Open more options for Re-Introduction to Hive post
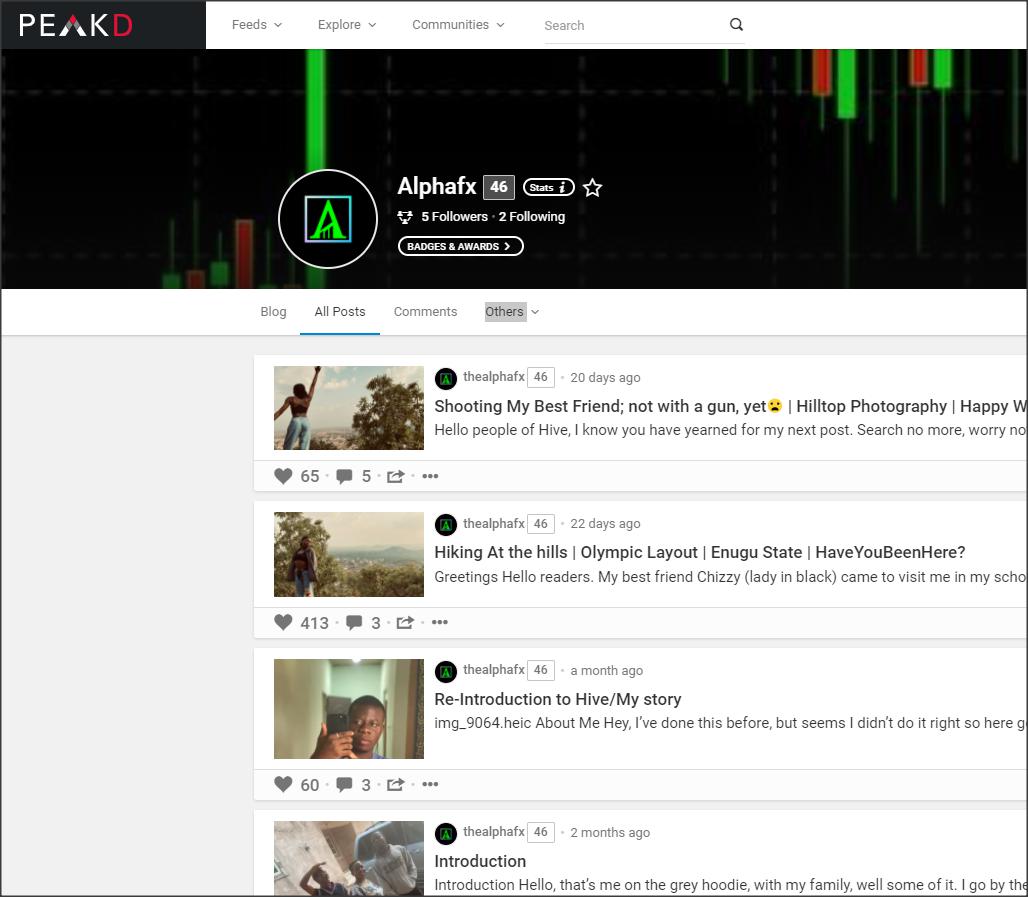 click(430, 784)
